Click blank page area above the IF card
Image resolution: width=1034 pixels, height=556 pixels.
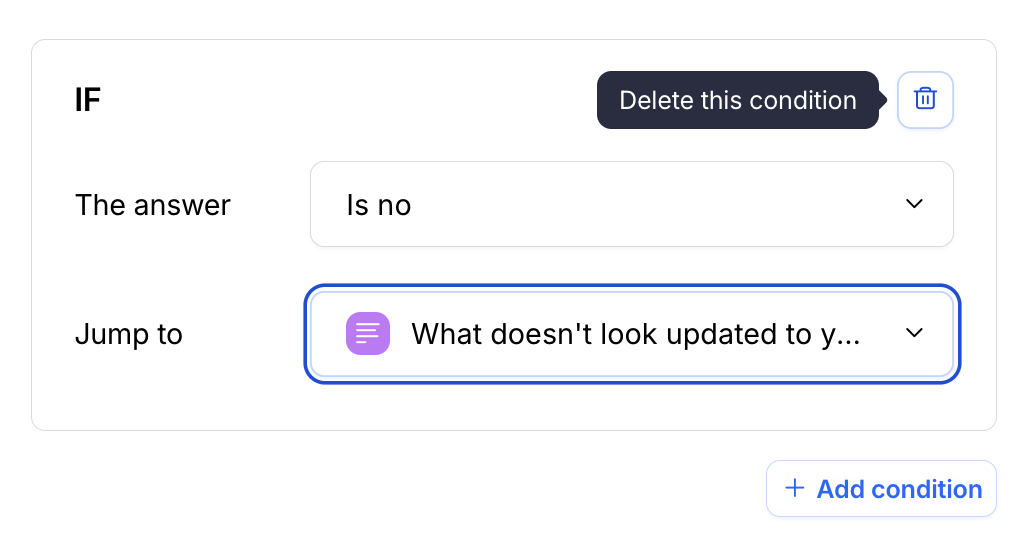(x=500, y=18)
